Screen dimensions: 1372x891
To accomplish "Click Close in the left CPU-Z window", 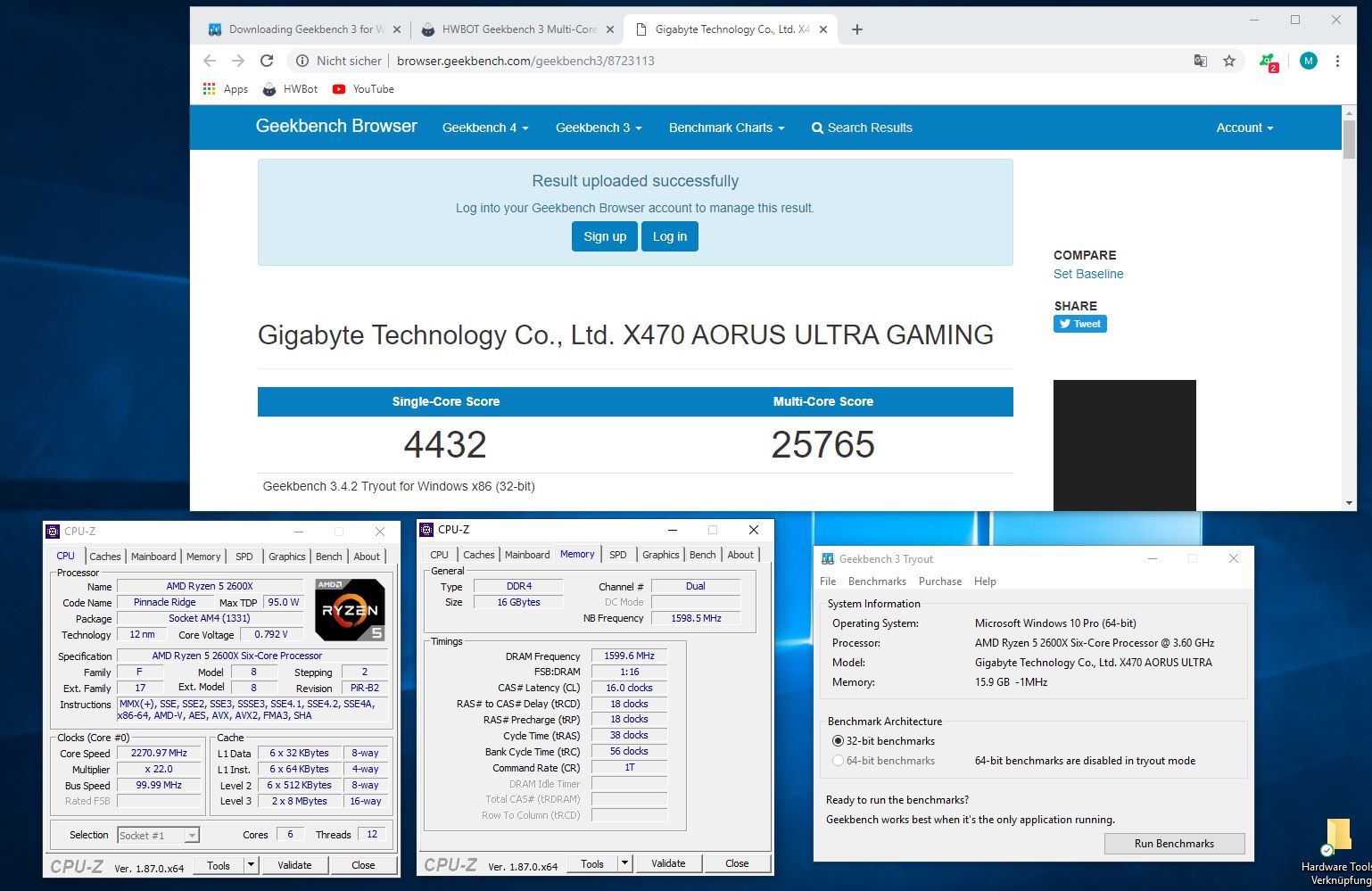I will 363,865.
